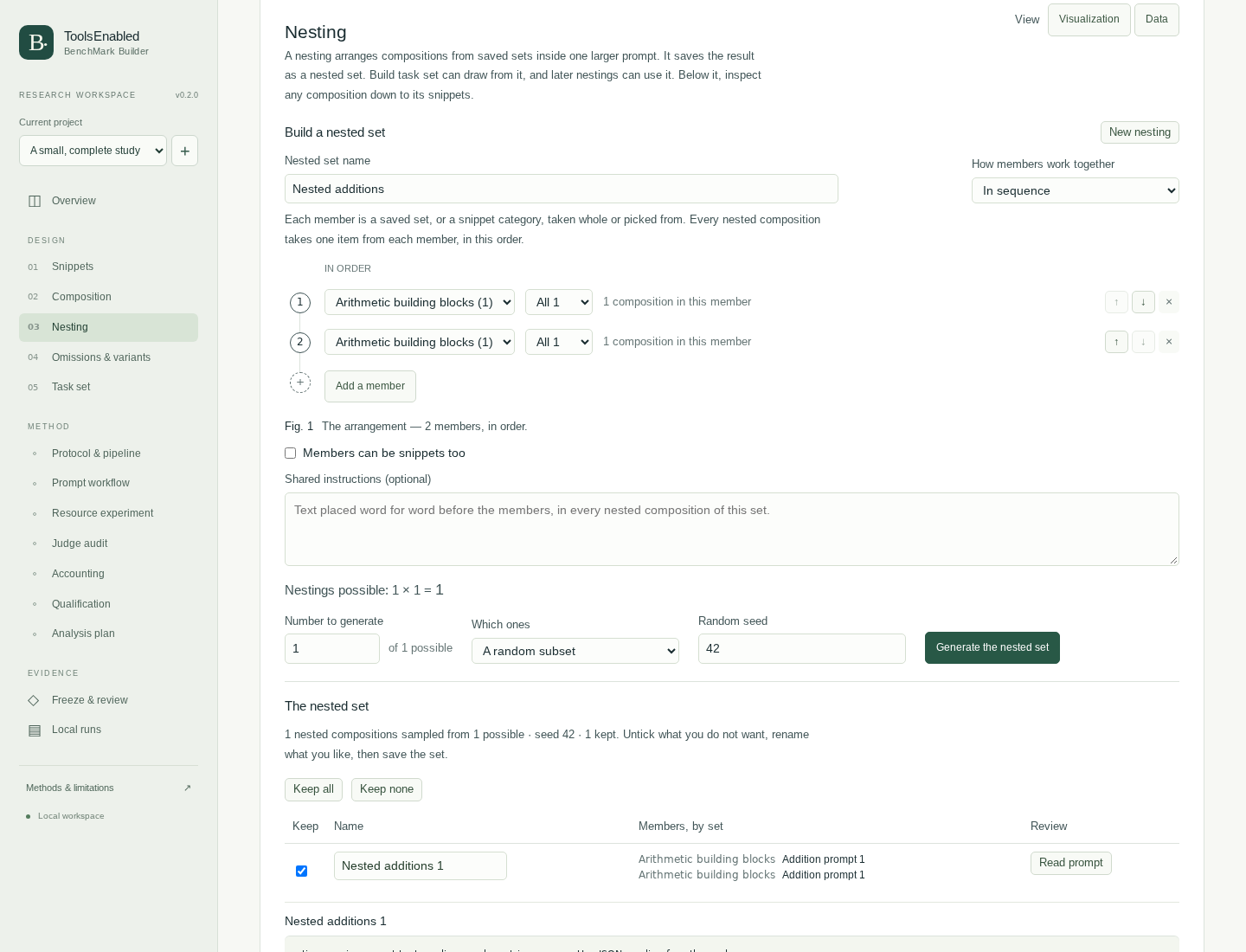This screenshot has height=952, width=1246.
Task: Click the list icon next to Local runs
Action: coord(35,730)
